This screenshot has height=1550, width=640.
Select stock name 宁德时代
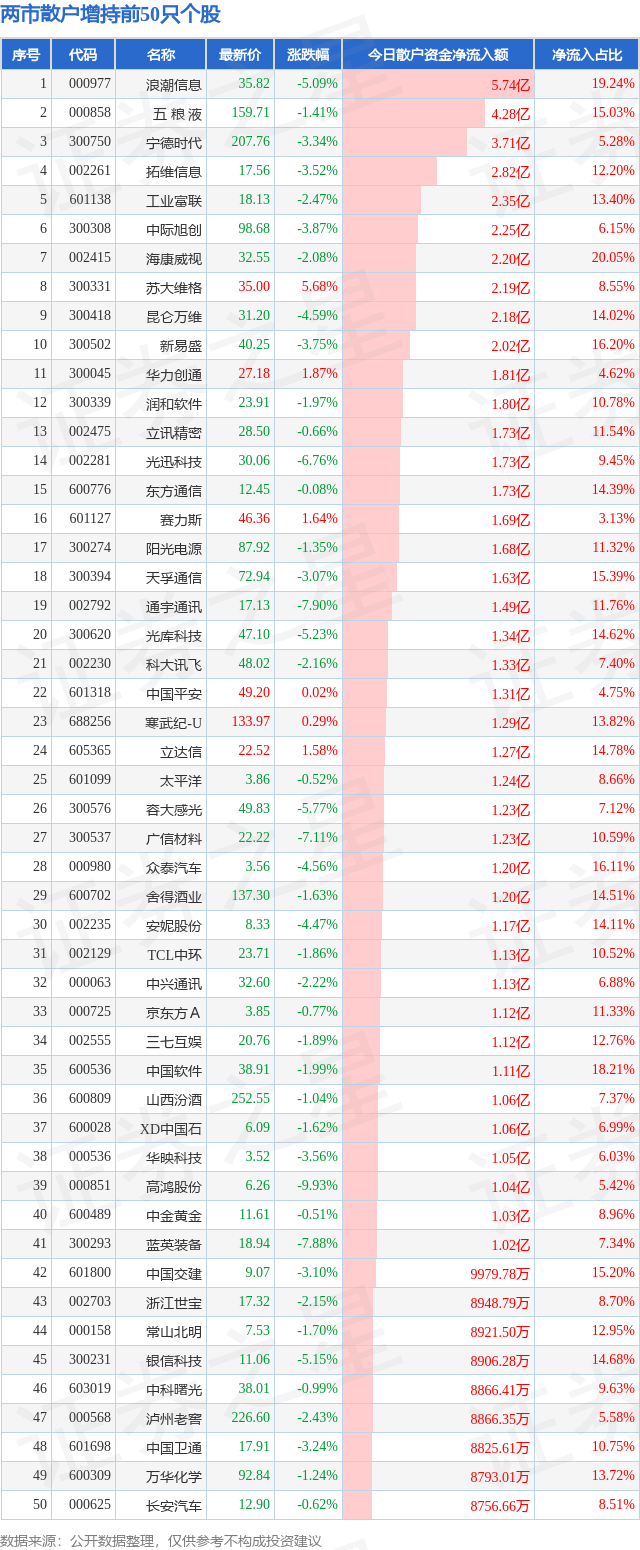click(x=175, y=142)
